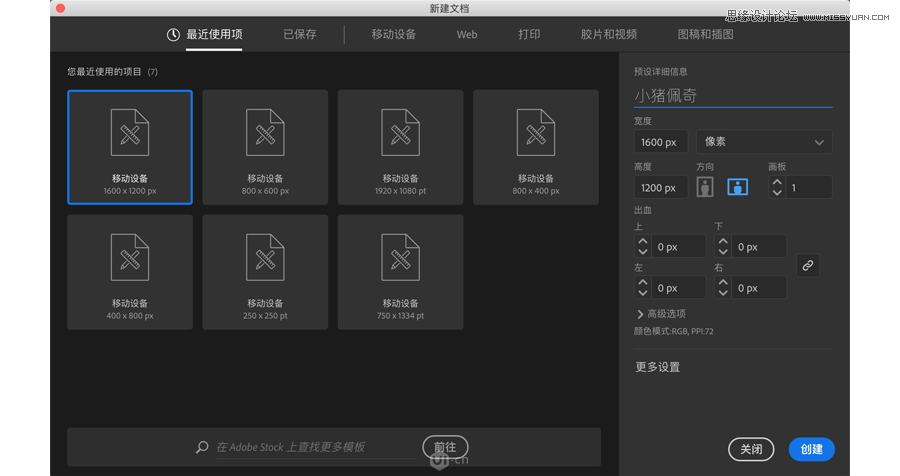Close the window with the red button

coord(61,8)
